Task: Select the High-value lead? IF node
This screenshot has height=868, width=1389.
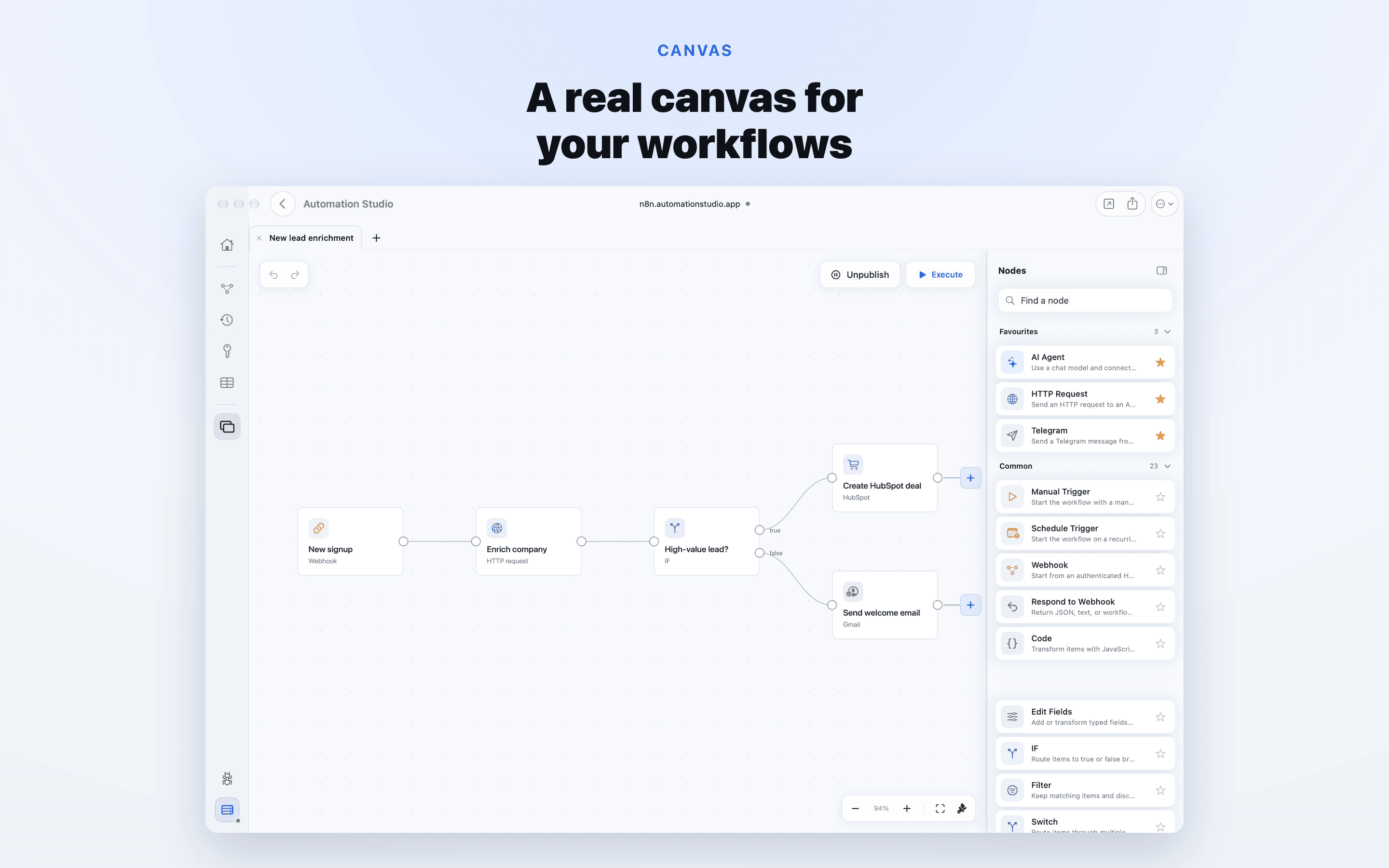Action: click(707, 542)
